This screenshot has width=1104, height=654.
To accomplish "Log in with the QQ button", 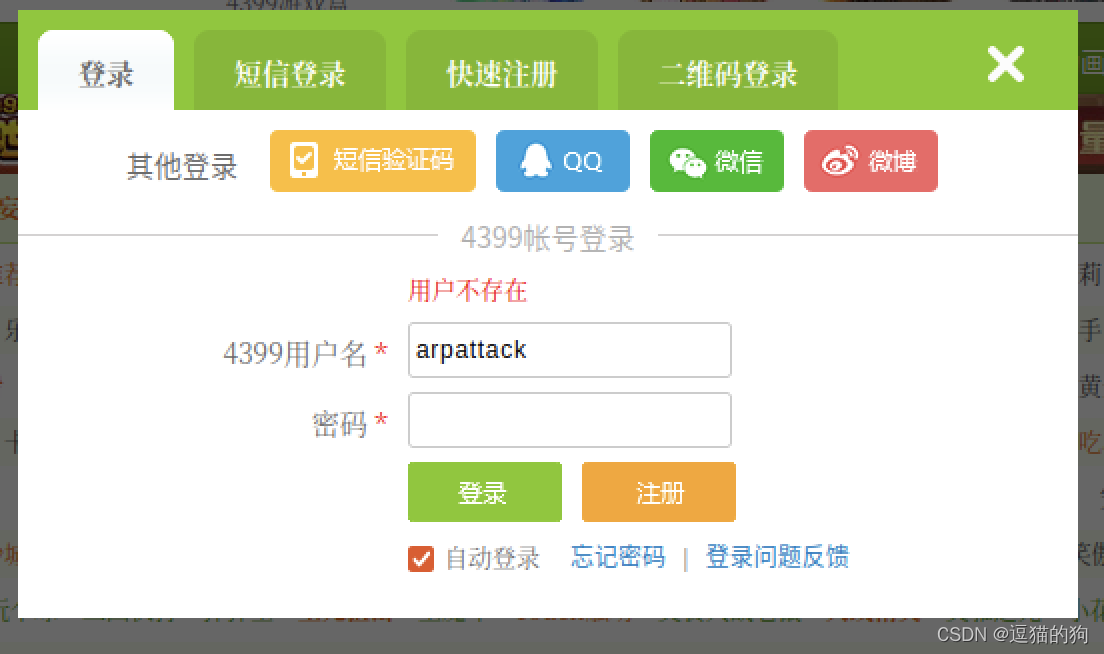I will 563,161.
